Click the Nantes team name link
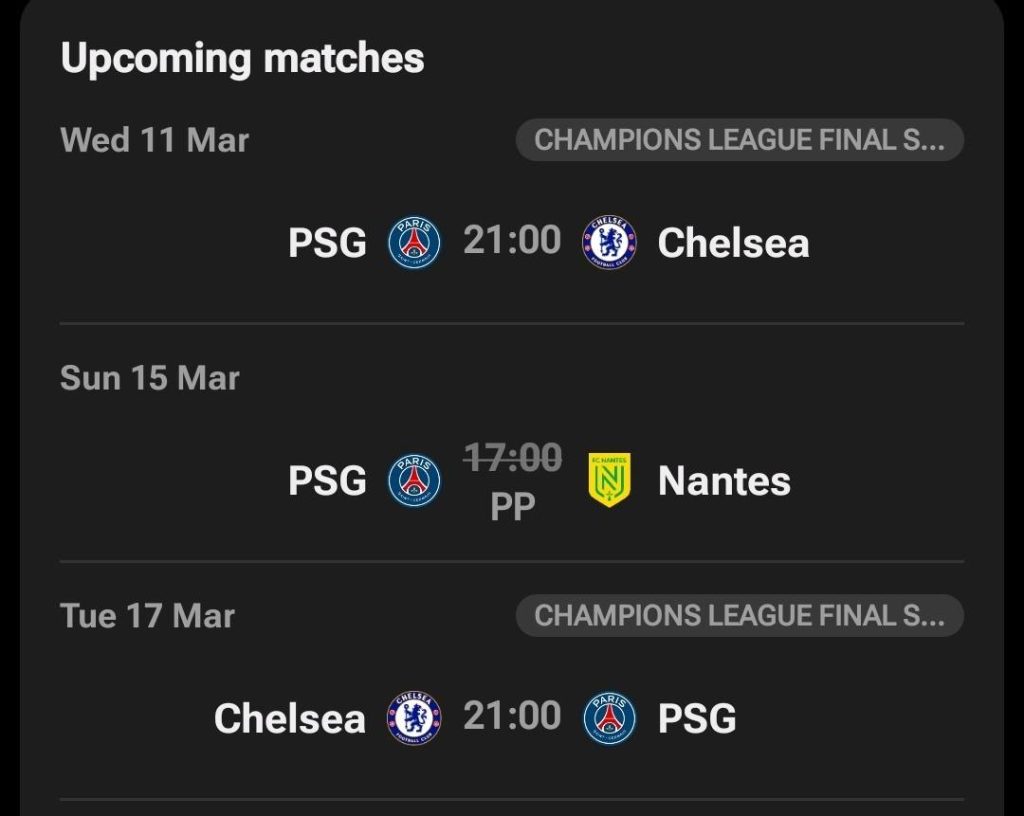Viewport: 1024px width, 816px height. click(x=723, y=480)
